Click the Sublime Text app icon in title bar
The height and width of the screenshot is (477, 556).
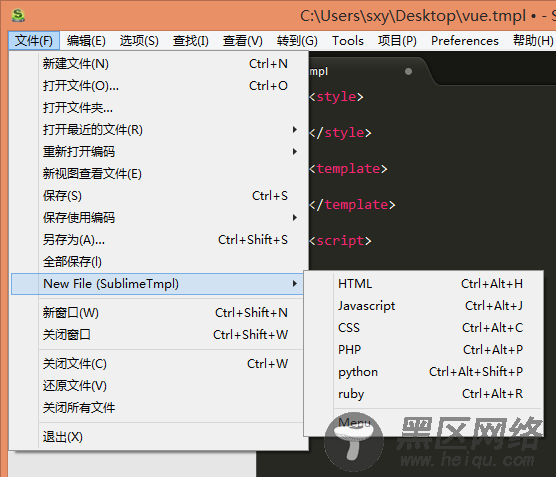(18, 15)
